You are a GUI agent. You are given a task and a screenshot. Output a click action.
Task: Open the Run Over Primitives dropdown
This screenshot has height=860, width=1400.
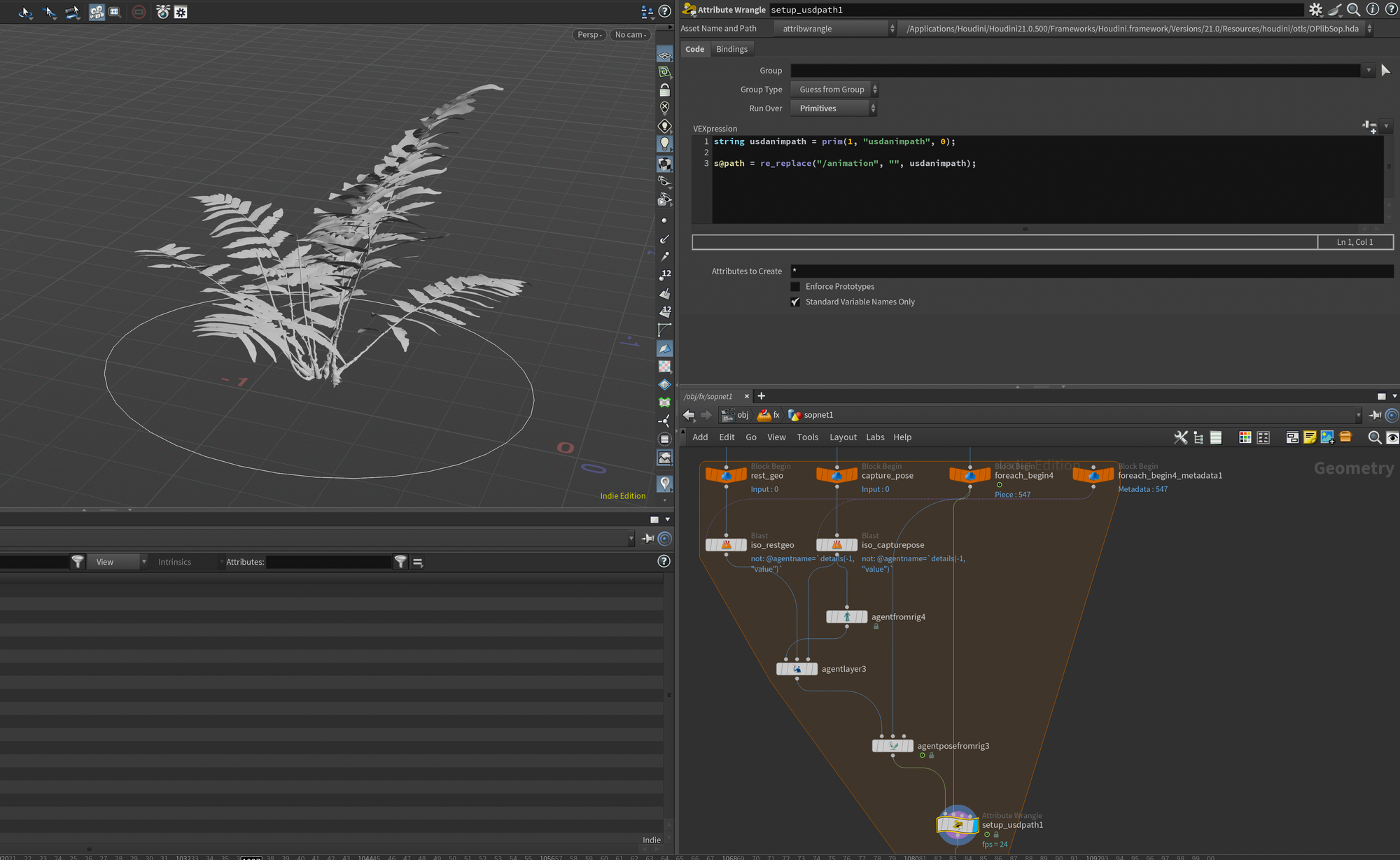point(833,108)
